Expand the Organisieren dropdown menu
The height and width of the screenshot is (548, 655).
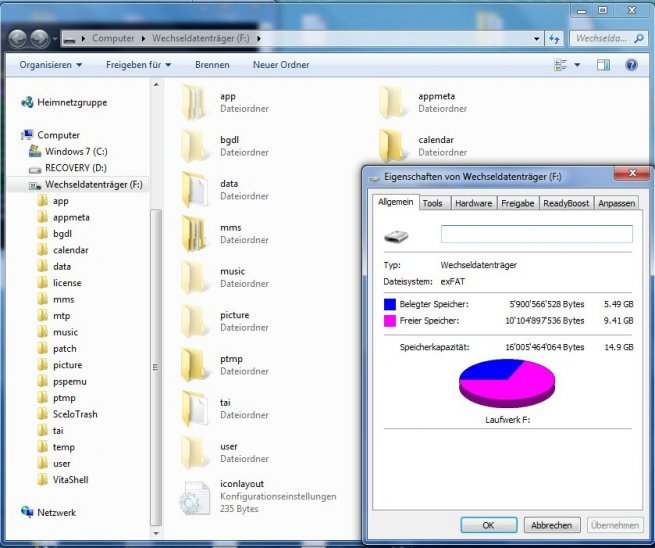[50, 65]
